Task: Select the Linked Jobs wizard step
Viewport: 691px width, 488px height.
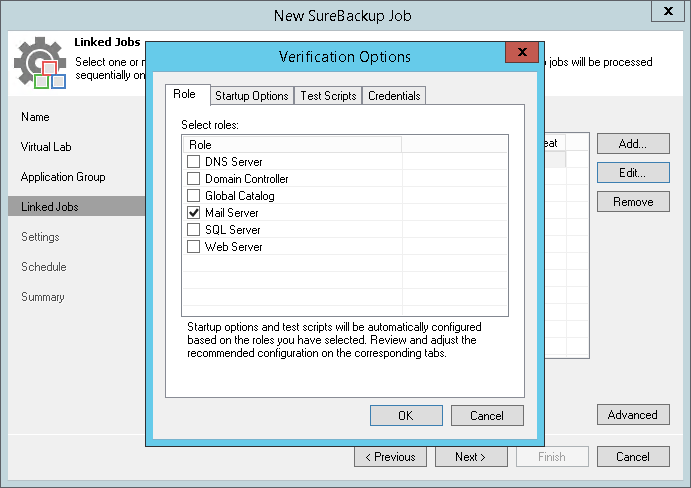Action: click(x=76, y=206)
